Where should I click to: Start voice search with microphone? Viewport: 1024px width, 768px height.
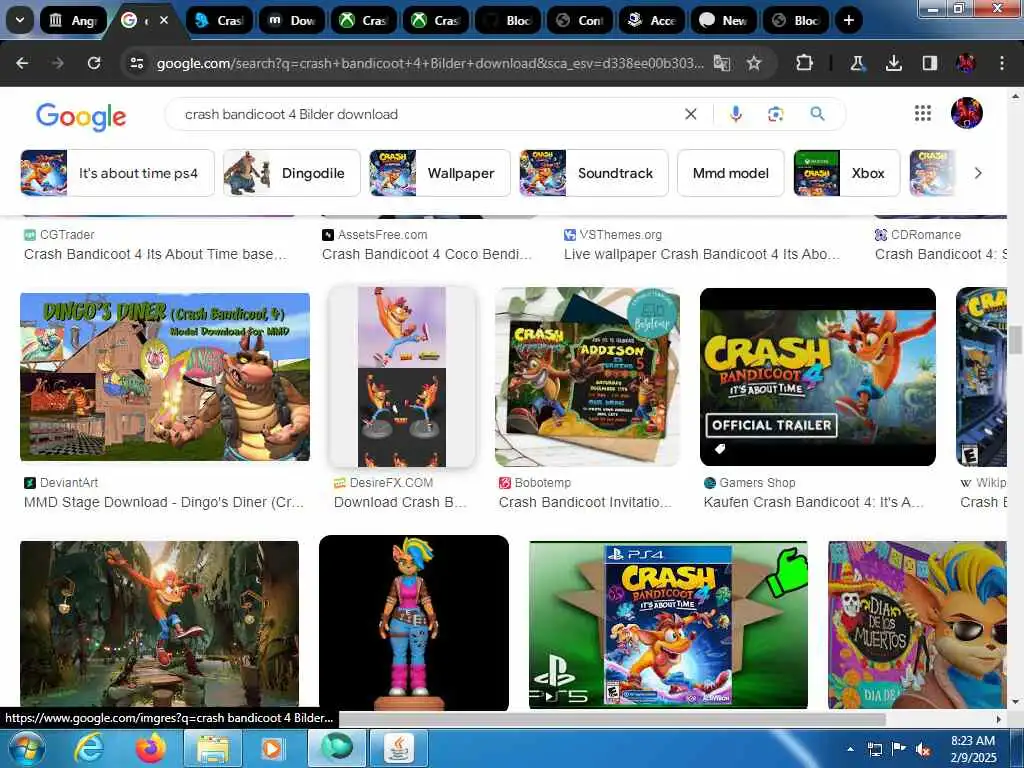coord(735,114)
